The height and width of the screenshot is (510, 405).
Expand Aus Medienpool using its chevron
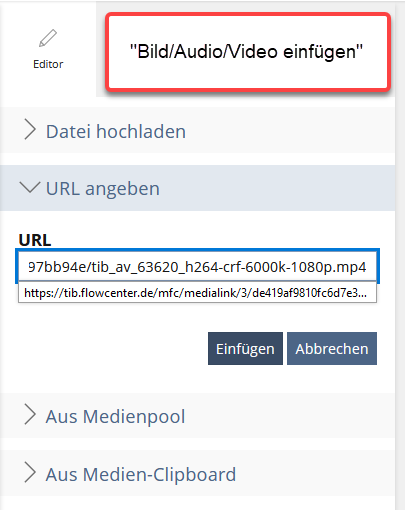[30, 415]
